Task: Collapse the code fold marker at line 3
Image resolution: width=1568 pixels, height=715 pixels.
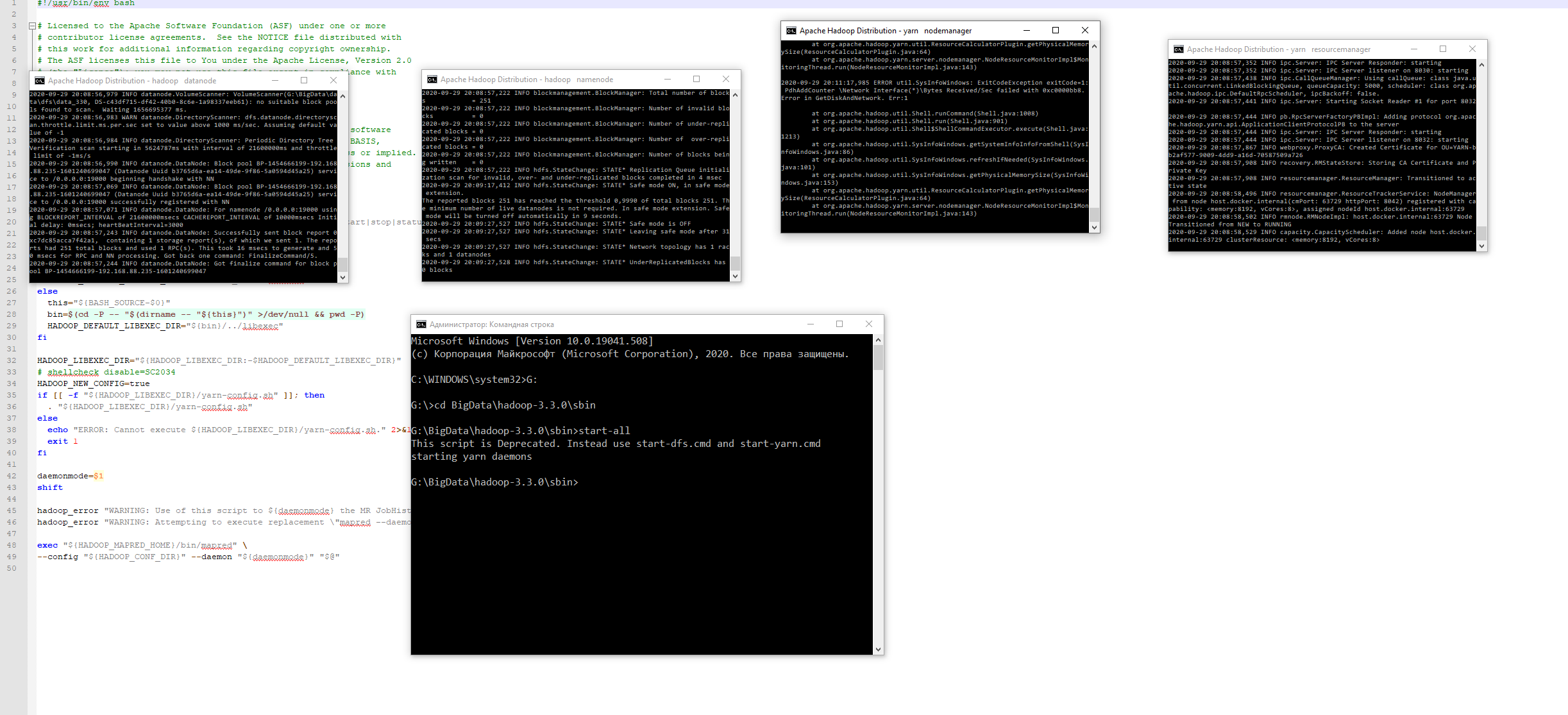Action: click(x=32, y=26)
